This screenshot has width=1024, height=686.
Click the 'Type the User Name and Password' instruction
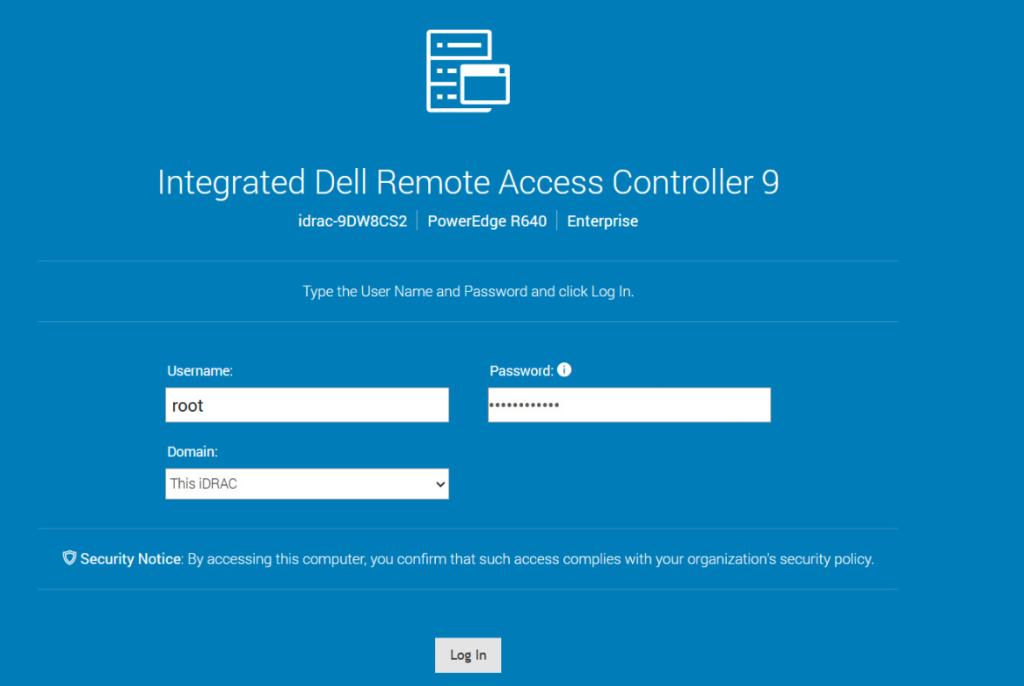coord(468,291)
